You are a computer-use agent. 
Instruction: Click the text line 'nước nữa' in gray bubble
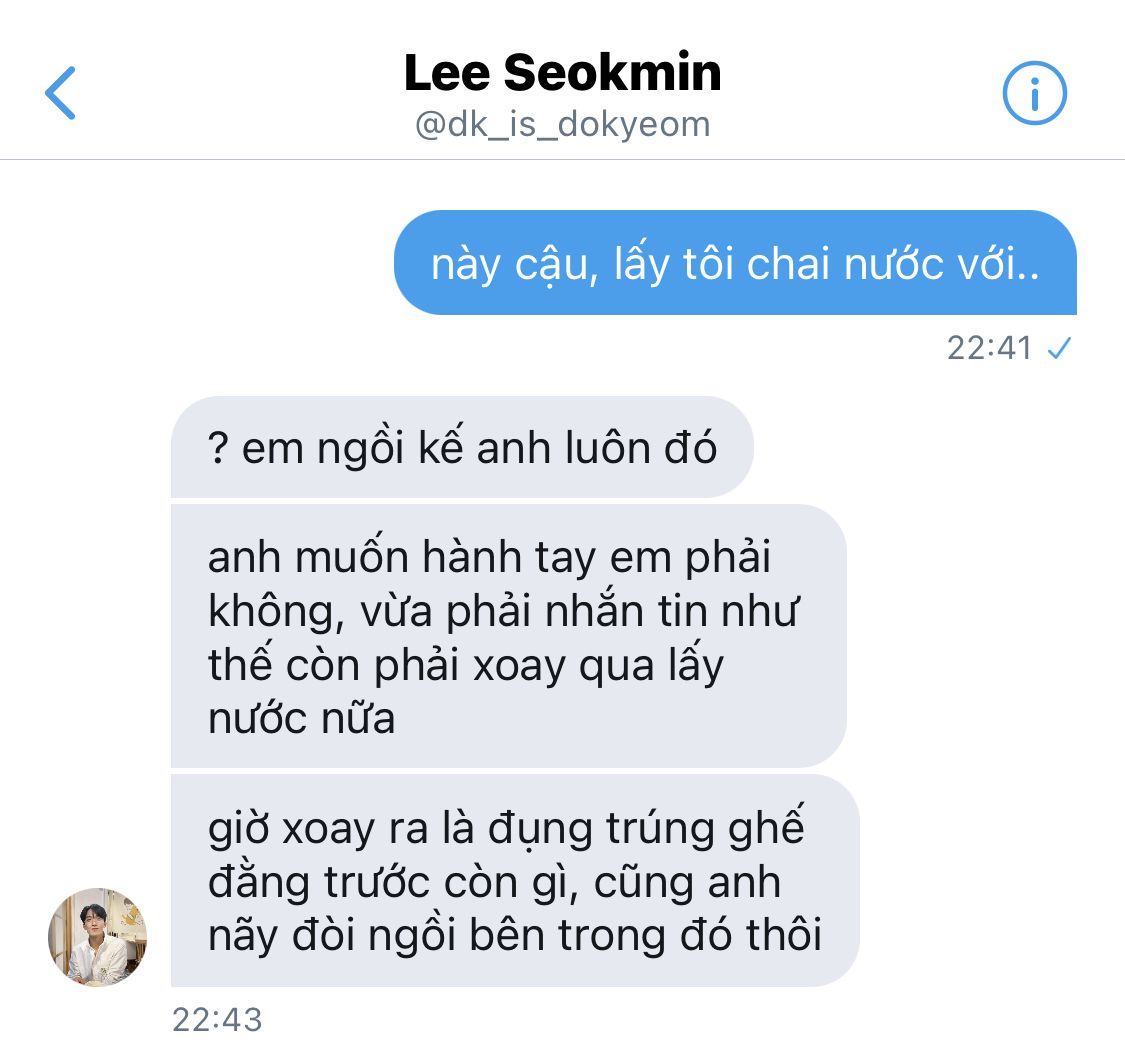pyautogui.click(x=301, y=719)
